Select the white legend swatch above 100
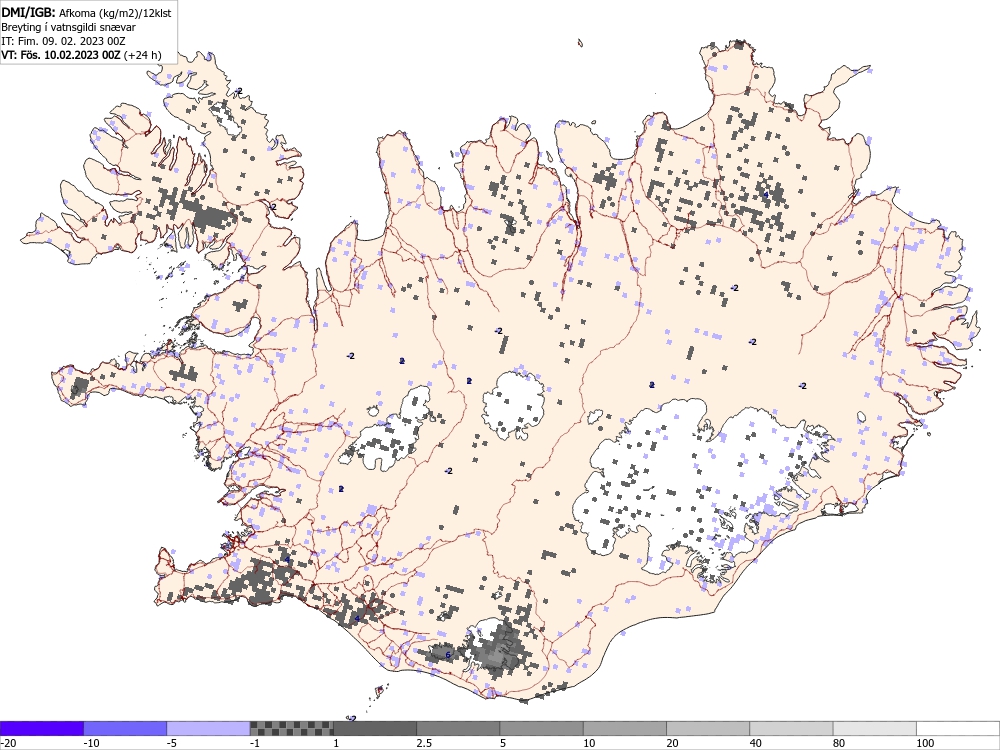This screenshot has width=1000, height=750. 958,728
